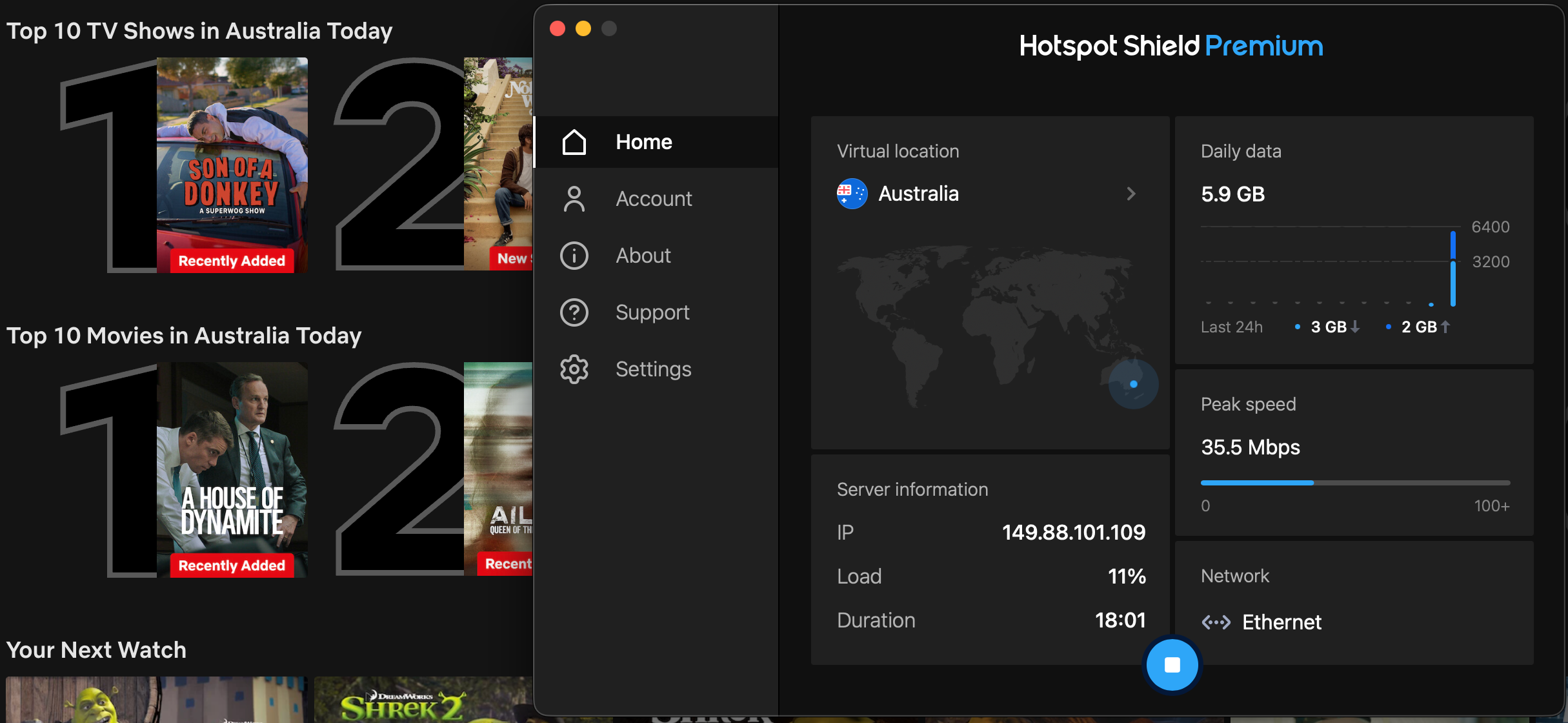Click the 2 GB upload indicator
The width and height of the screenshot is (1568, 723).
point(1418,327)
